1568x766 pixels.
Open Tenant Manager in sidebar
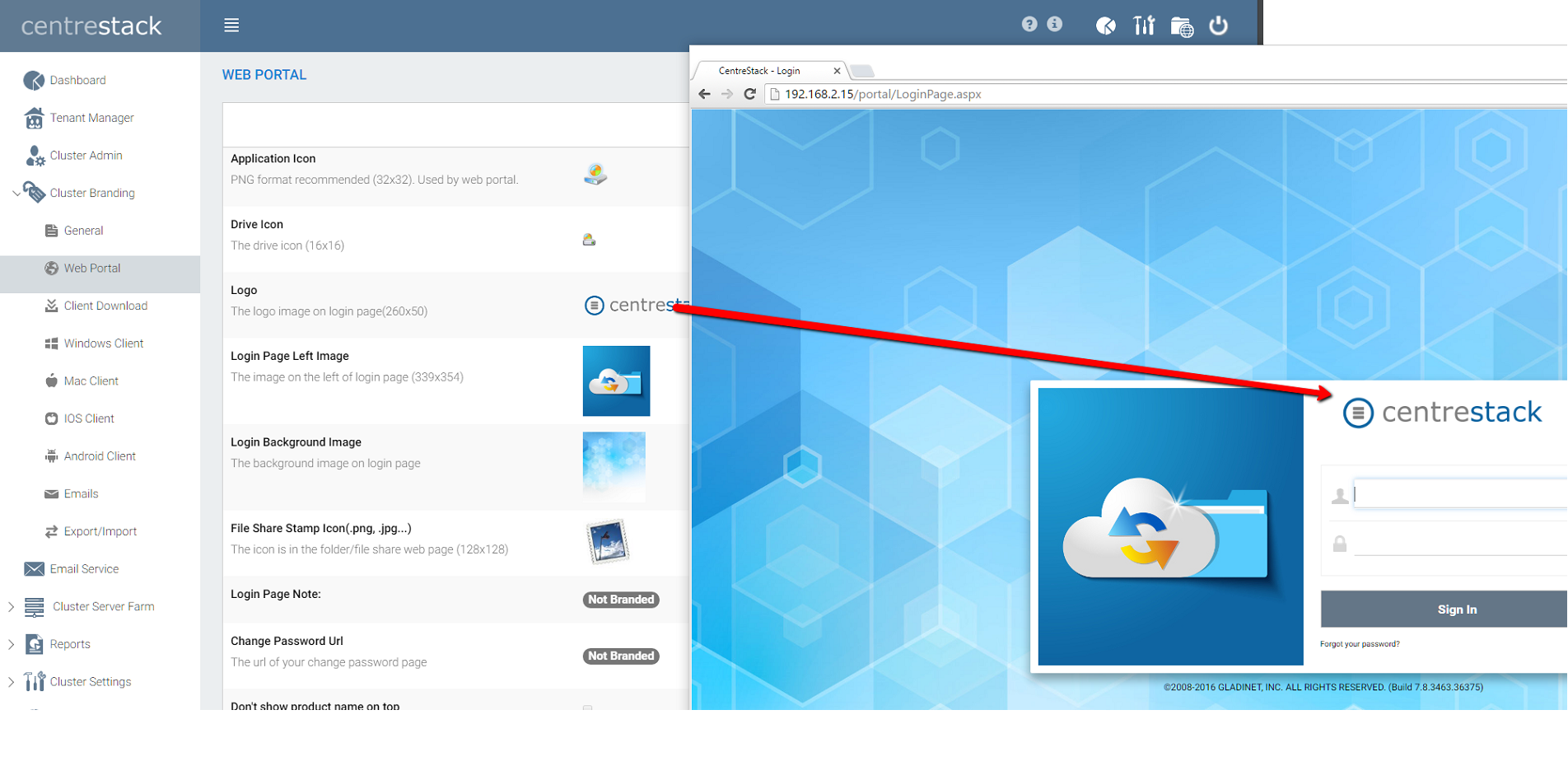[x=91, y=118]
